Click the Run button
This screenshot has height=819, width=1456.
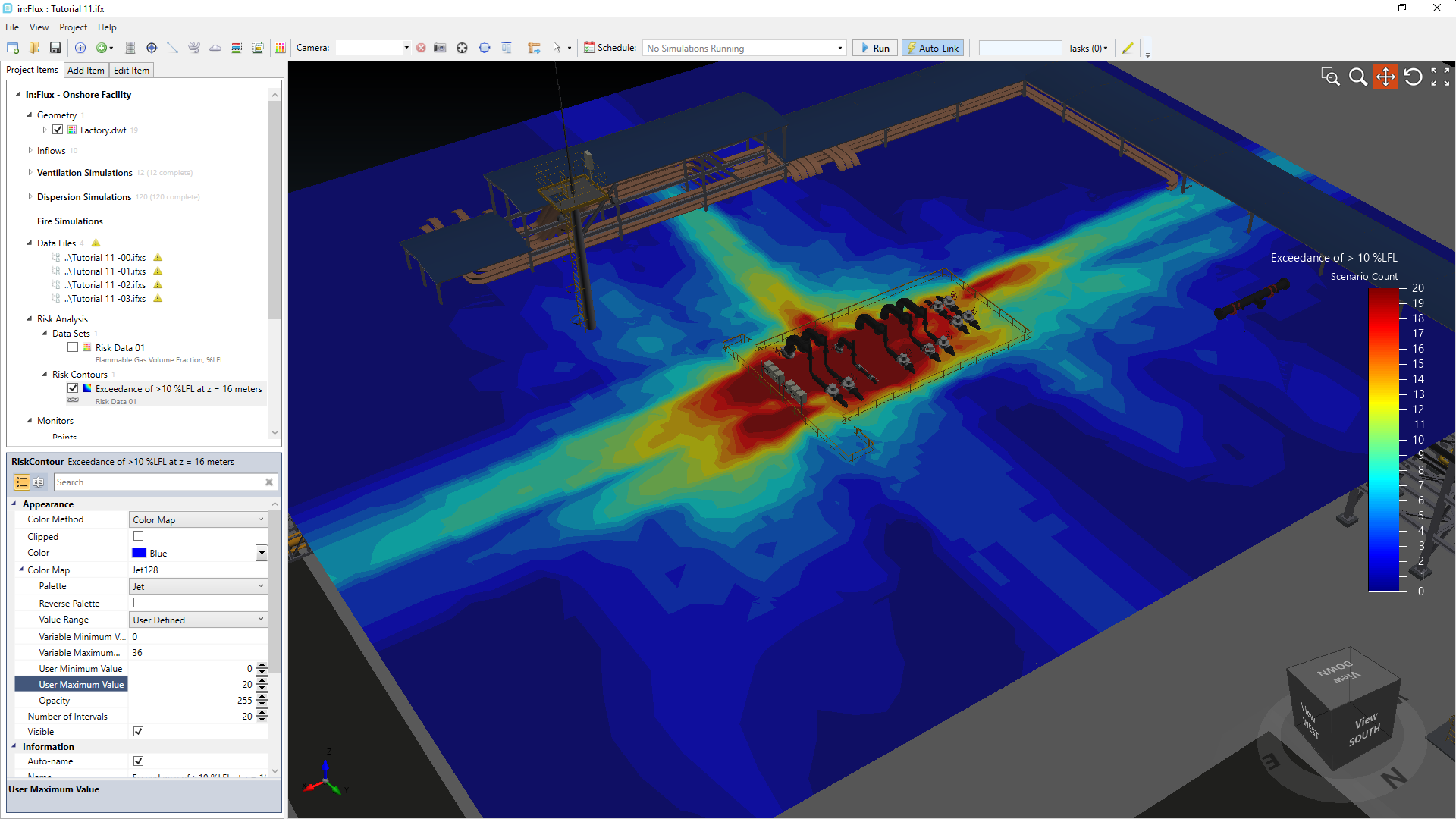pyautogui.click(x=875, y=48)
